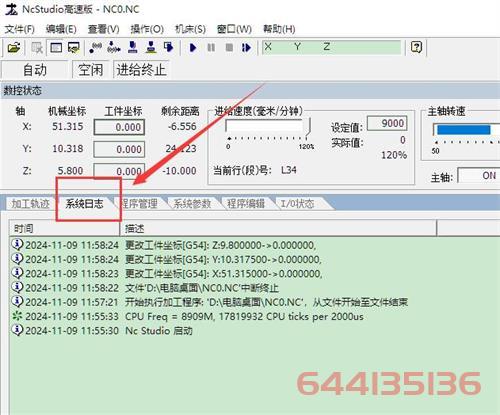Click the window-with-tick toolbar icon

click(74, 48)
